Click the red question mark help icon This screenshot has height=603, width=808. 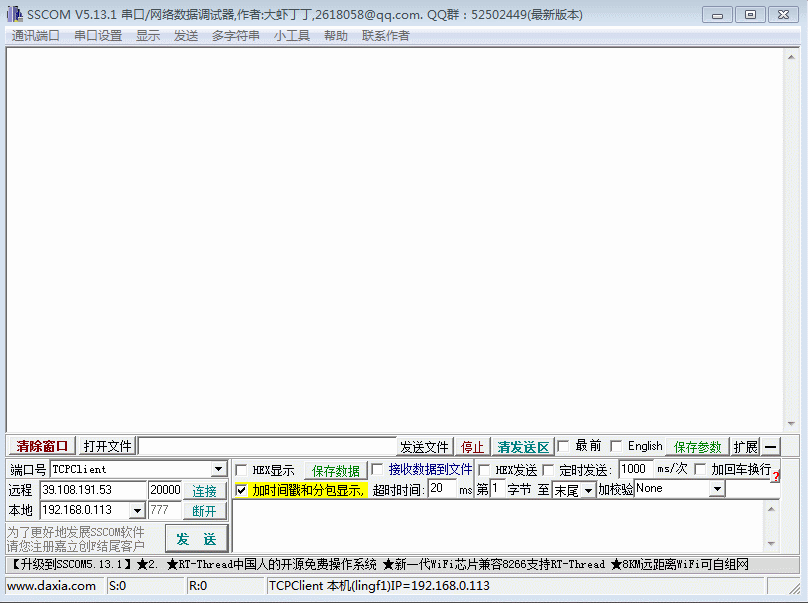coord(775,477)
